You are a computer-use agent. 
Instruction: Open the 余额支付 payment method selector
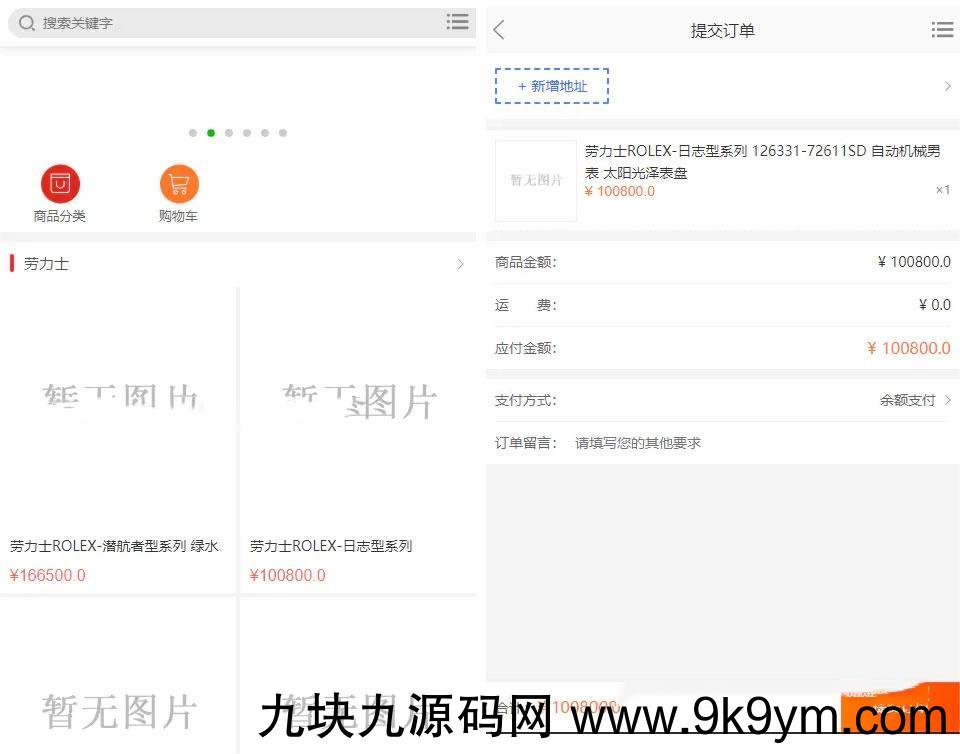(x=914, y=400)
